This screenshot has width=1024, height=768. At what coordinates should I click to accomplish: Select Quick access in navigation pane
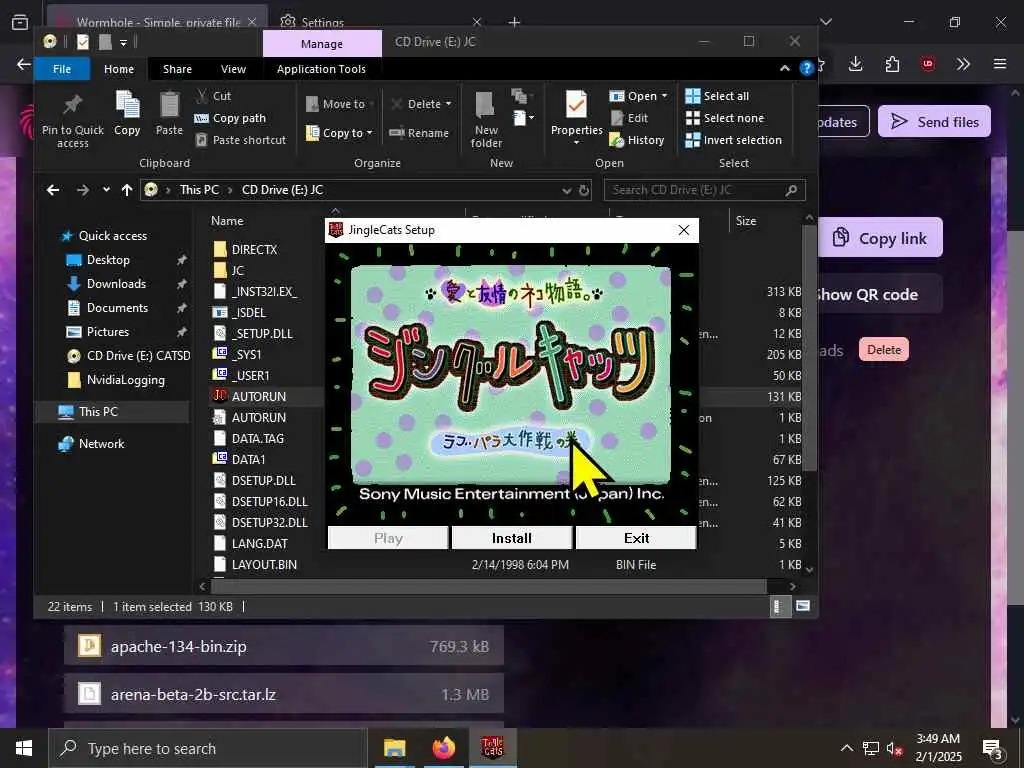112,236
